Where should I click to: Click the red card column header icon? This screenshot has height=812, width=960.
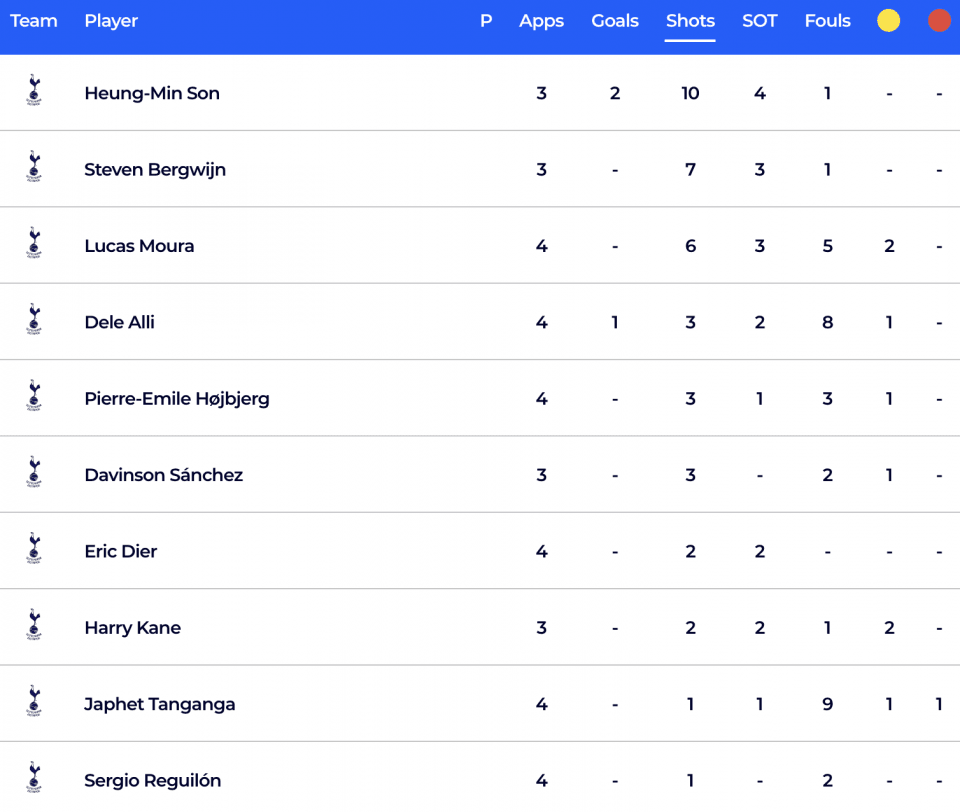click(939, 21)
